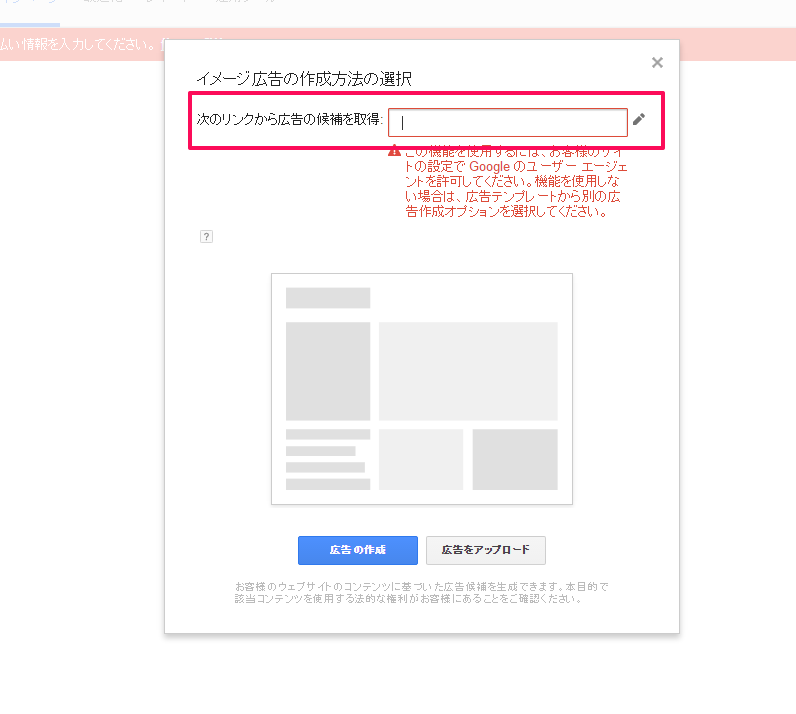Focus the ad candidate link input field

click(507, 122)
